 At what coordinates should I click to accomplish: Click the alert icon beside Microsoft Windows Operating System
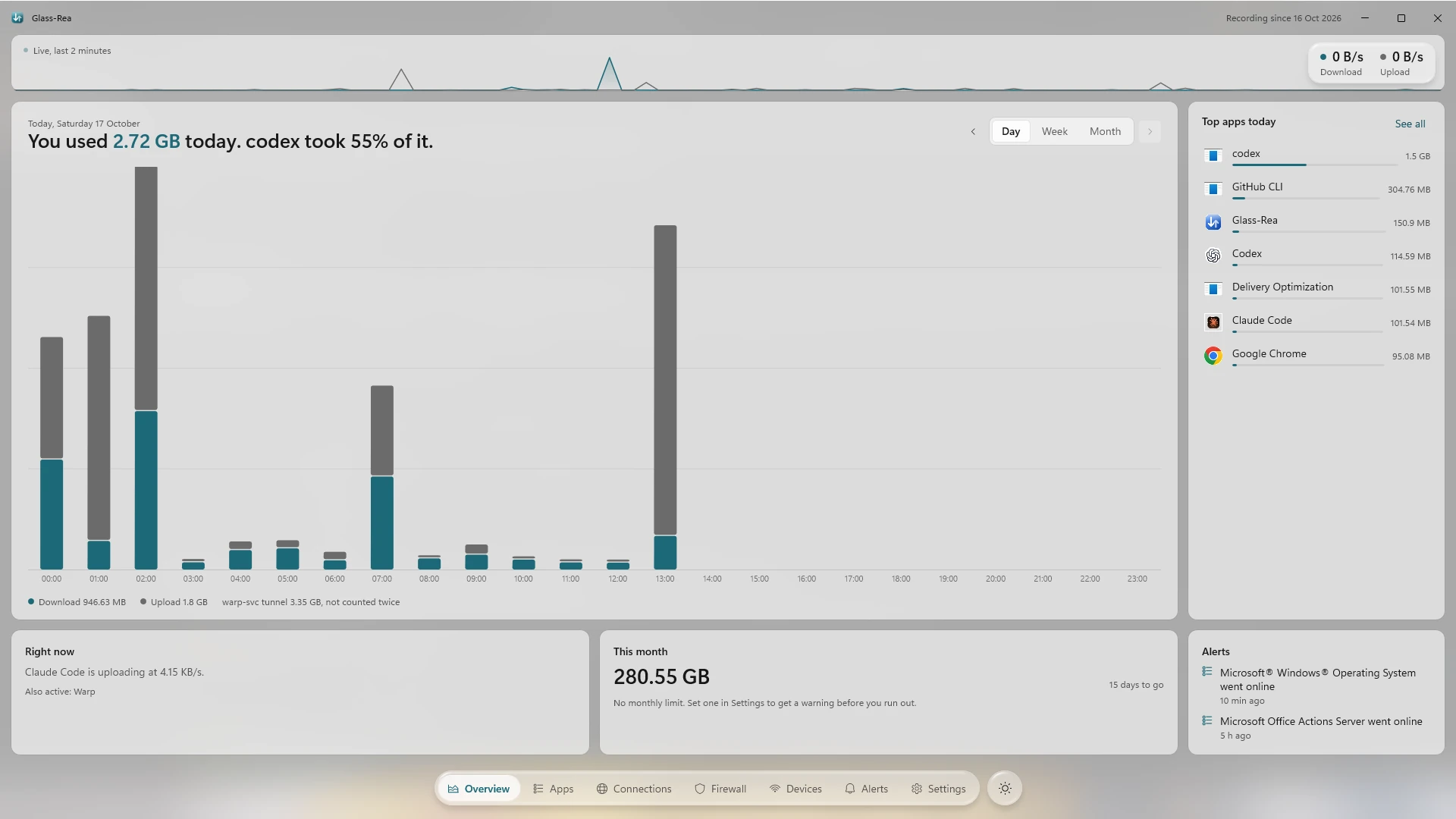coord(1207,671)
